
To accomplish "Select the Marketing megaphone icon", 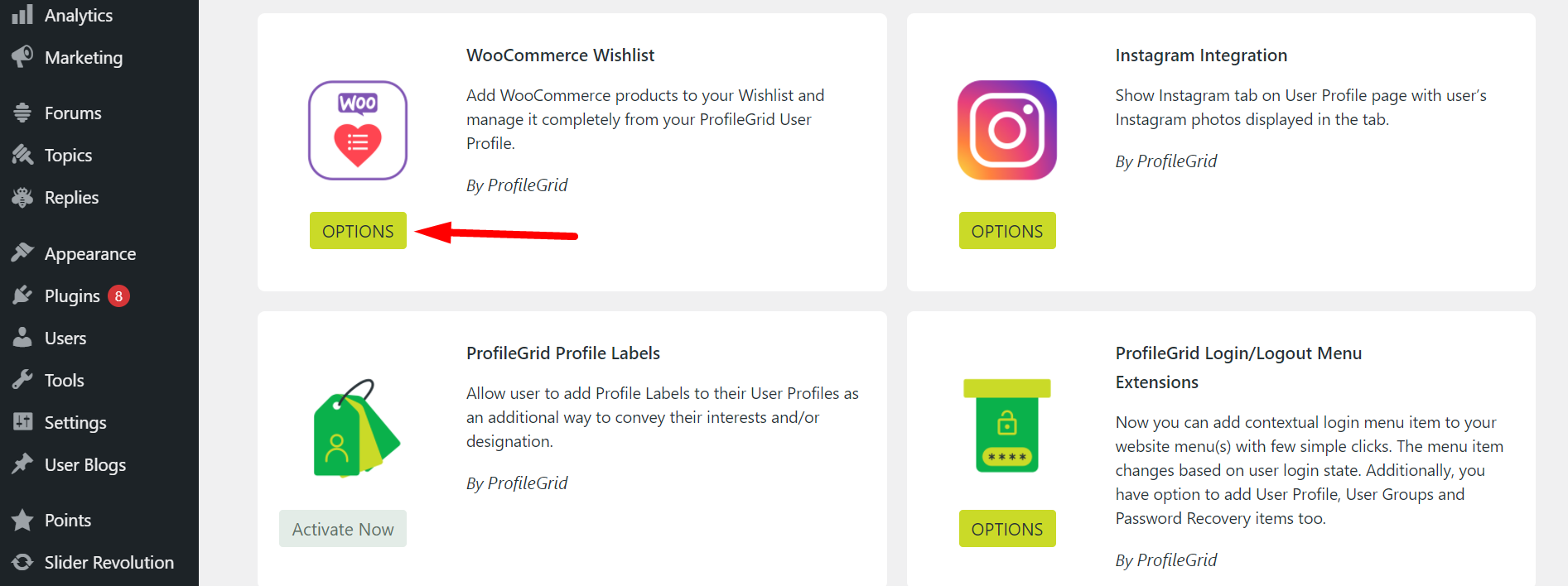I will point(22,56).
